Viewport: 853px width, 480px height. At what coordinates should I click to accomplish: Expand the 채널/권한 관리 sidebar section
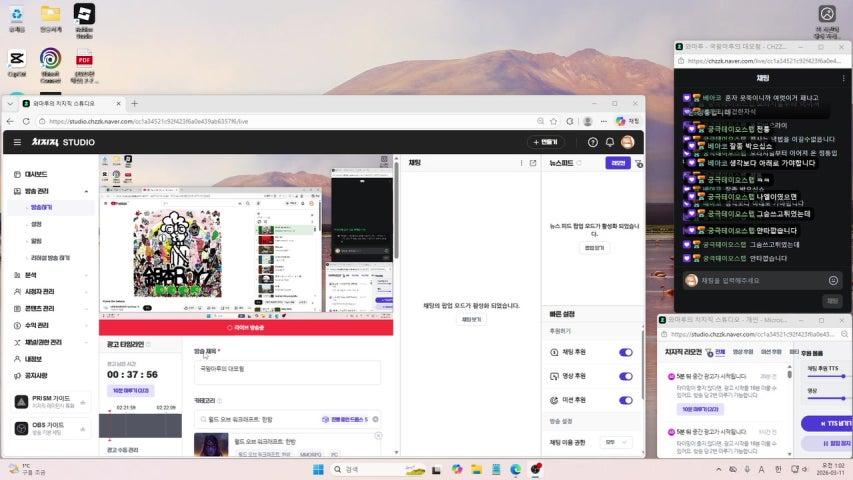(86, 342)
